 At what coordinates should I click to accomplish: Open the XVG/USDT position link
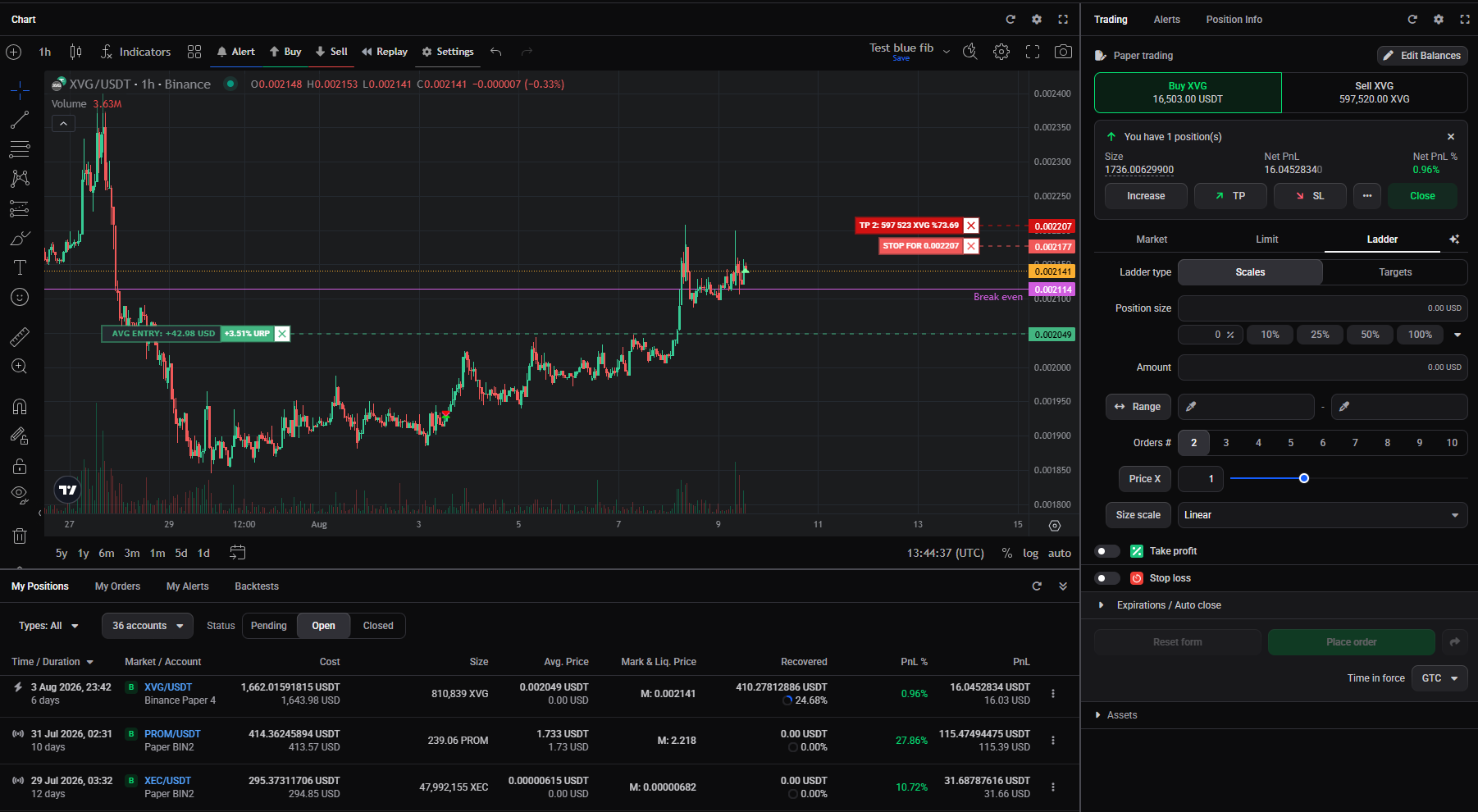(x=168, y=687)
